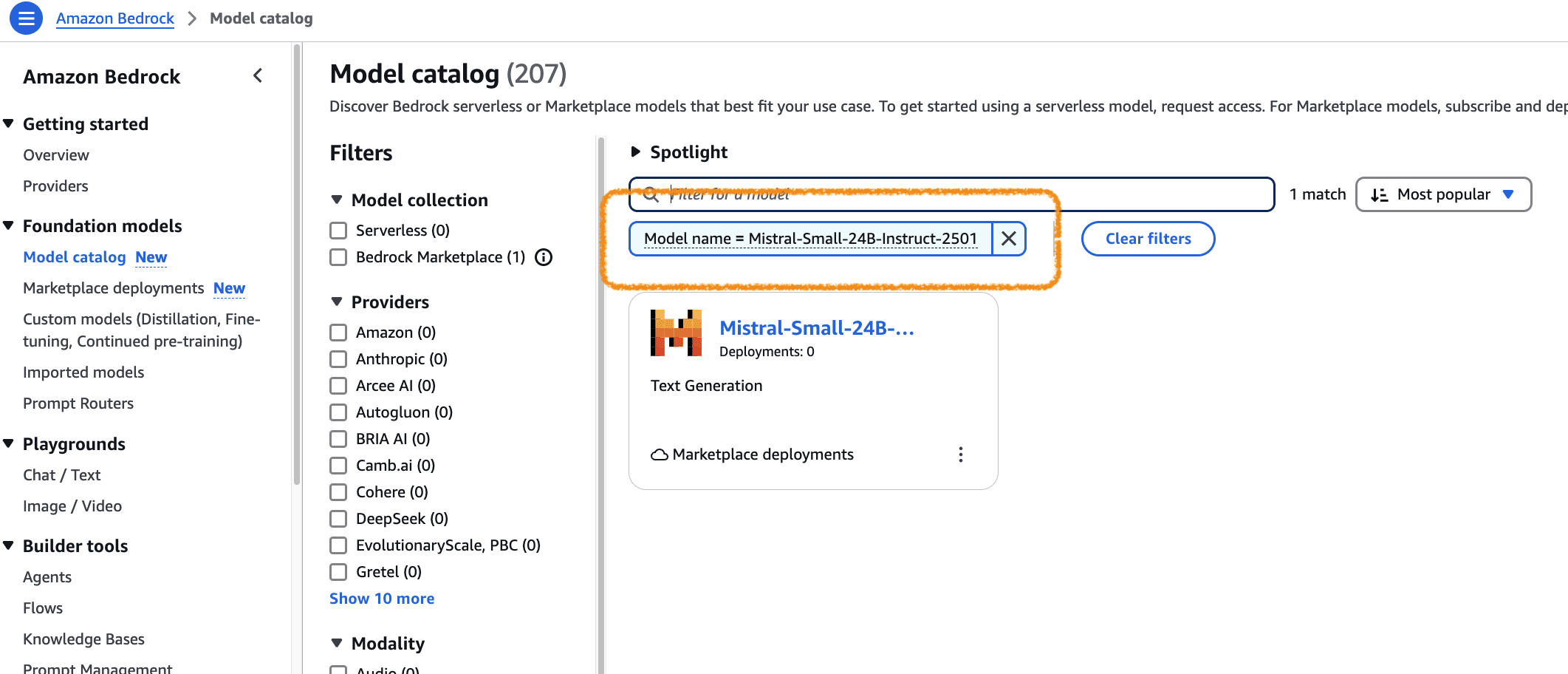Open the Most popular sort dropdown

[1442, 194]
